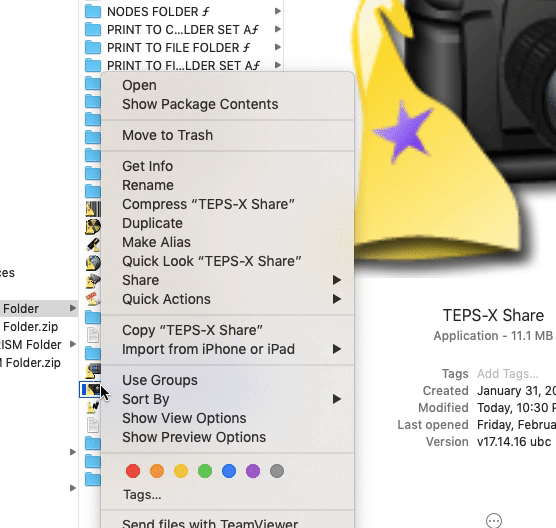556x528 pixels.
Task: Apply the green tag color
Action: (x=205, y=471)
